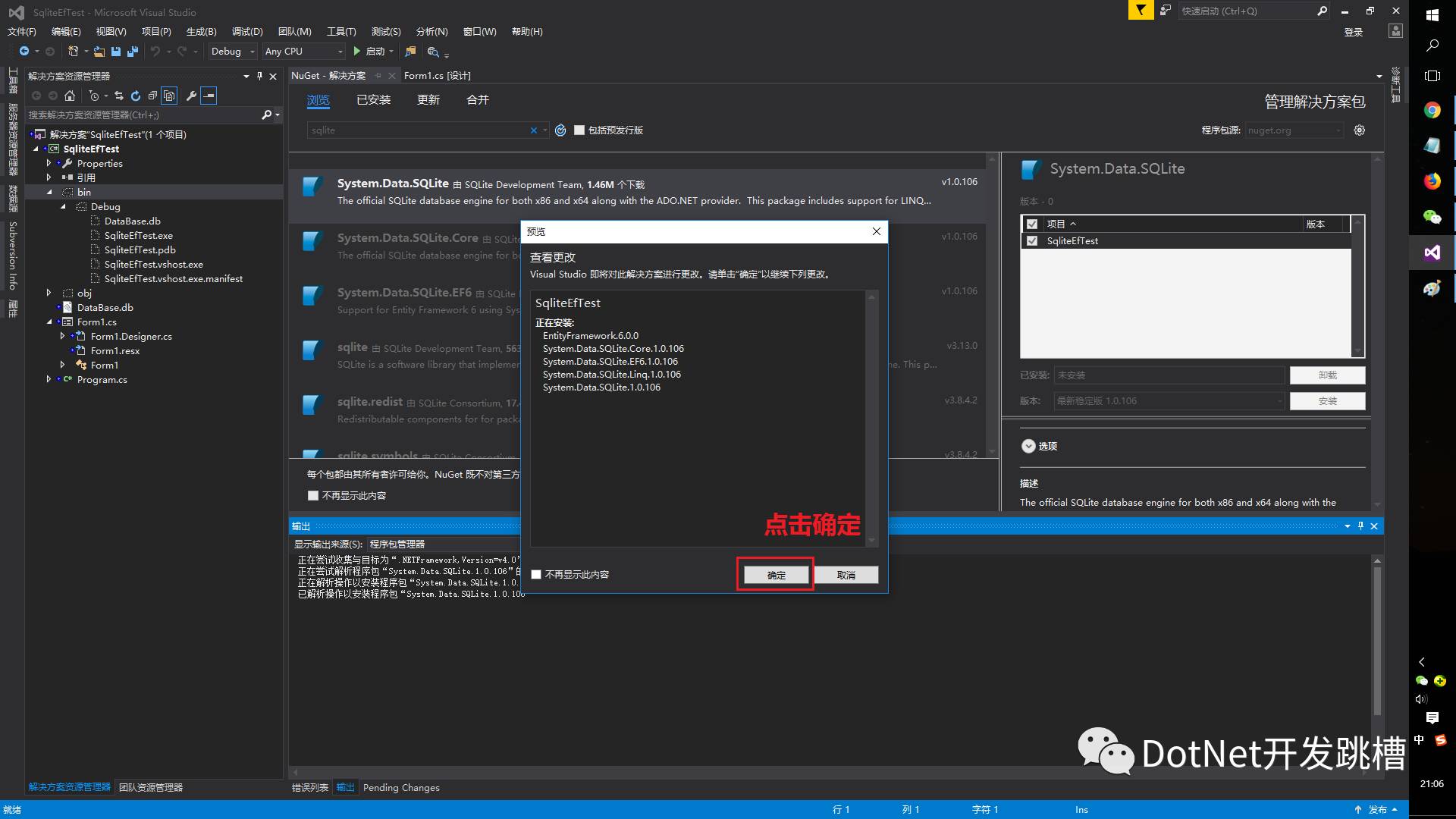Expand the 选项 section
The image size is (1456, 819).
1028,447
